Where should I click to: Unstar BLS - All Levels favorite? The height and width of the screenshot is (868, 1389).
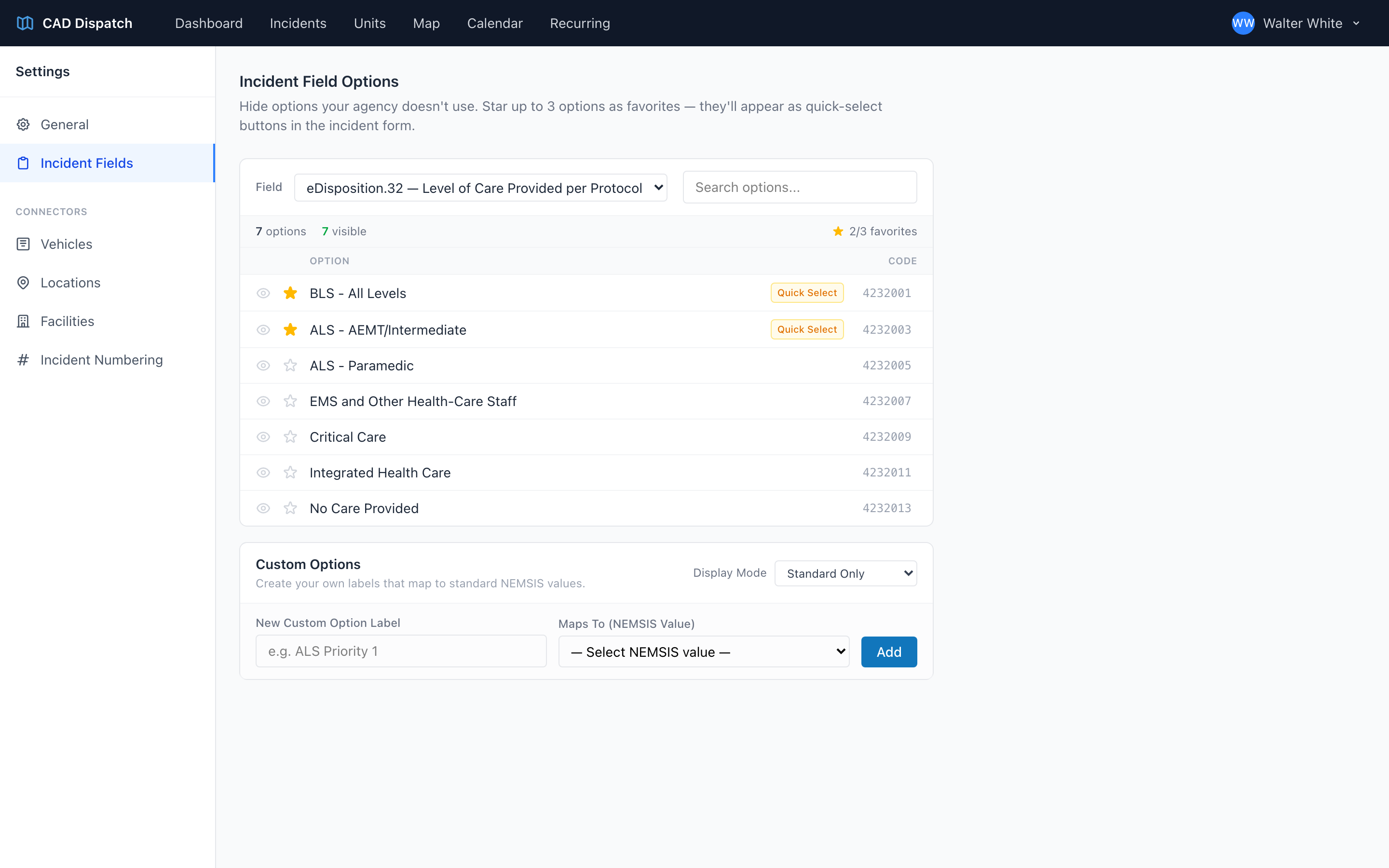click(x=290, y=293)
